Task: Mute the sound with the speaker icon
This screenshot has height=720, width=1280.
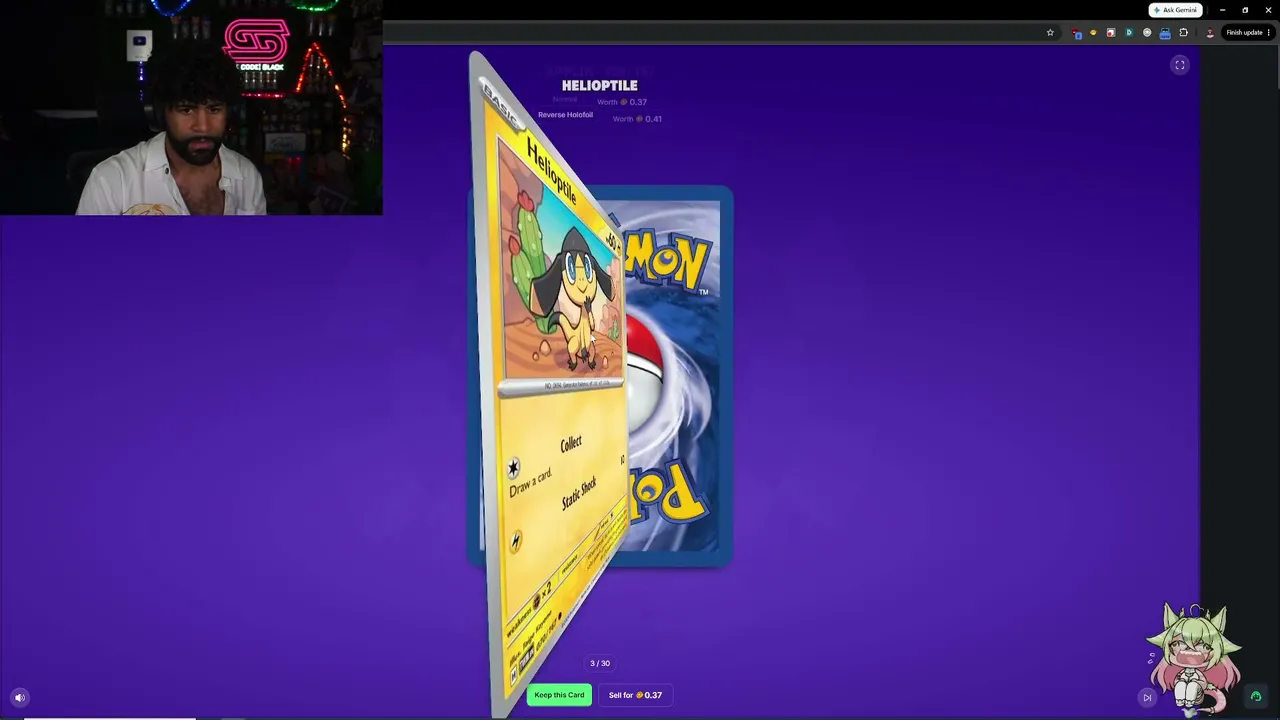Action: [x=19, y=697]
